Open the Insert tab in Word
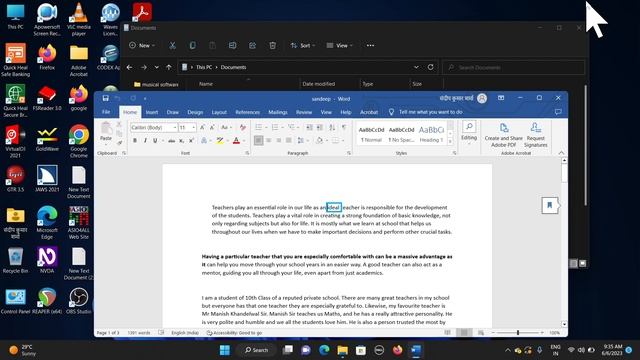Image resolution: width=640 pixels, height=360 pixels. (x=152, y=112)
